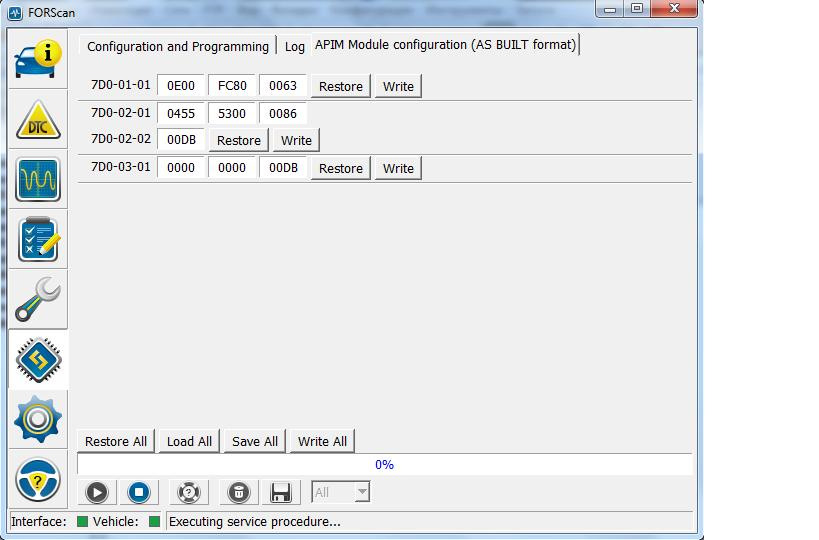Image resolution: width=819 pixels, height=540 pixels.
Task: Click Restore for row 7D0-02-02
Action: pyautogui.click(x=239, y=140)
